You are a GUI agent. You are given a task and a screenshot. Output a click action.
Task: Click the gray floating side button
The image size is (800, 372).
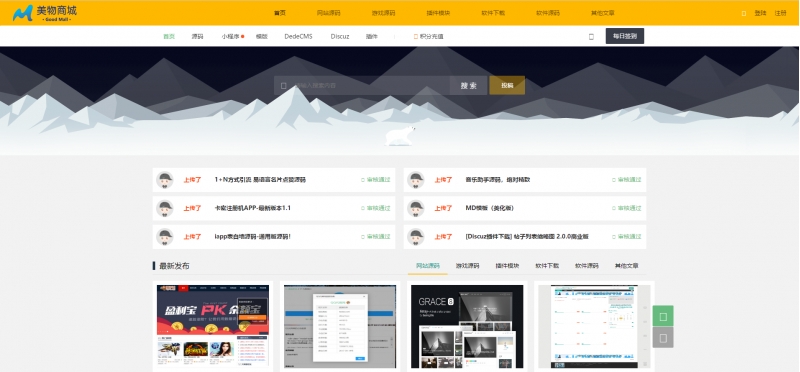pyautogui.click(x=663, y=338)
